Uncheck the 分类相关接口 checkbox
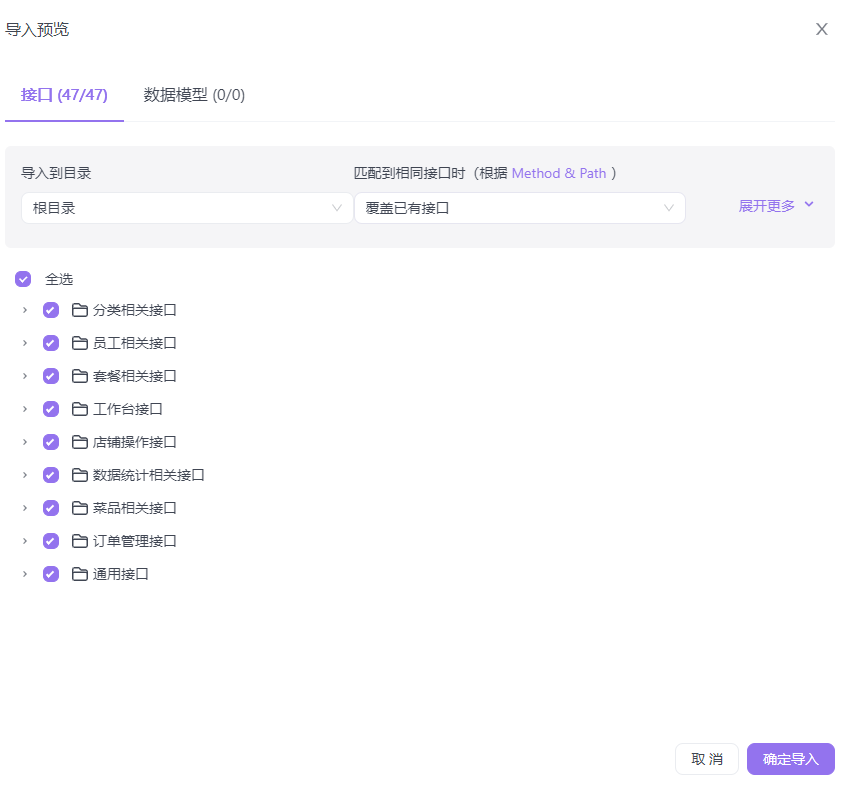850x793 pixels. 51,310
